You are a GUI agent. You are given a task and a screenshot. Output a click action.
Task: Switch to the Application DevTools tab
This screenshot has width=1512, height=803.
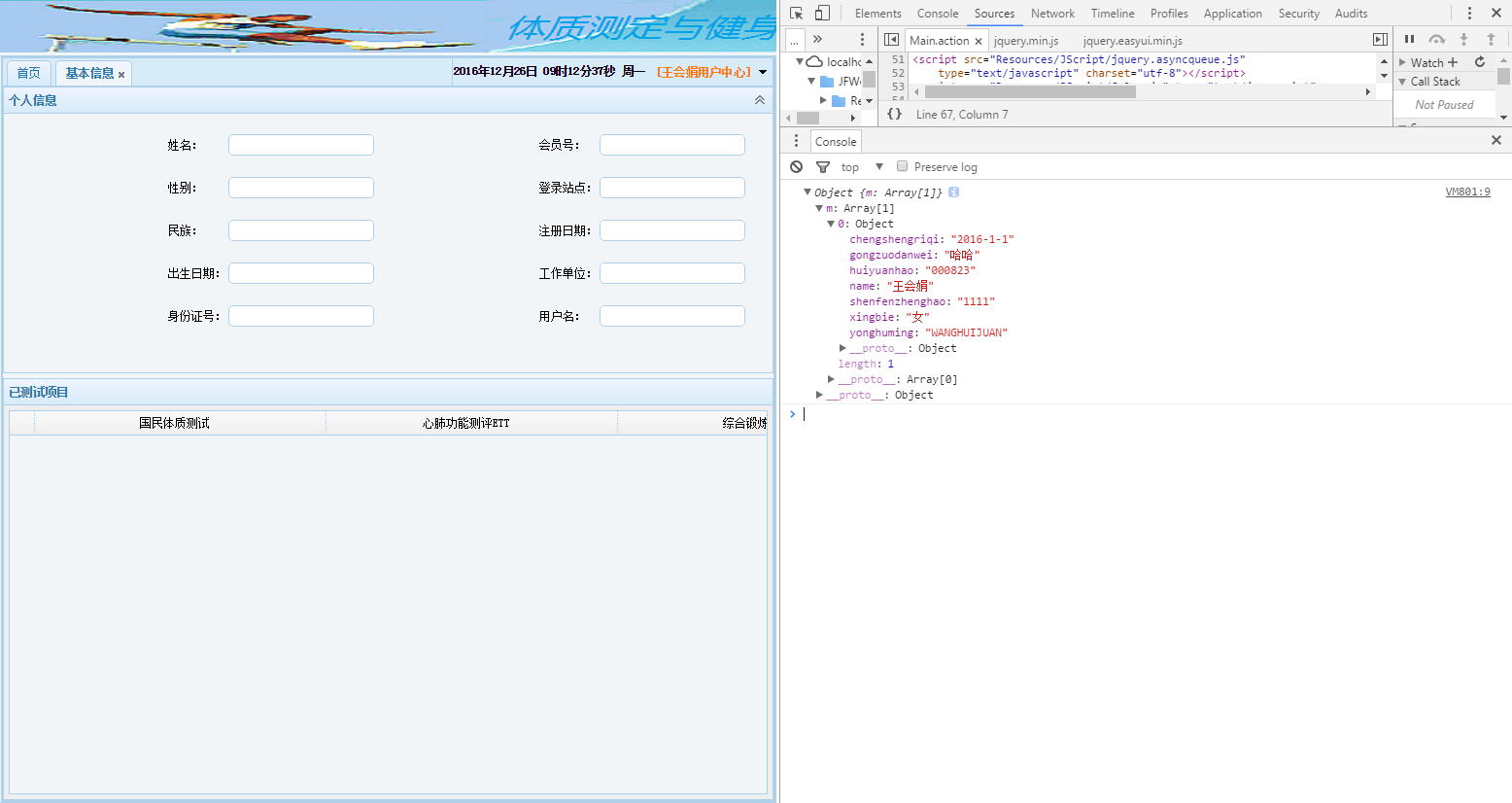(1232, 14)
